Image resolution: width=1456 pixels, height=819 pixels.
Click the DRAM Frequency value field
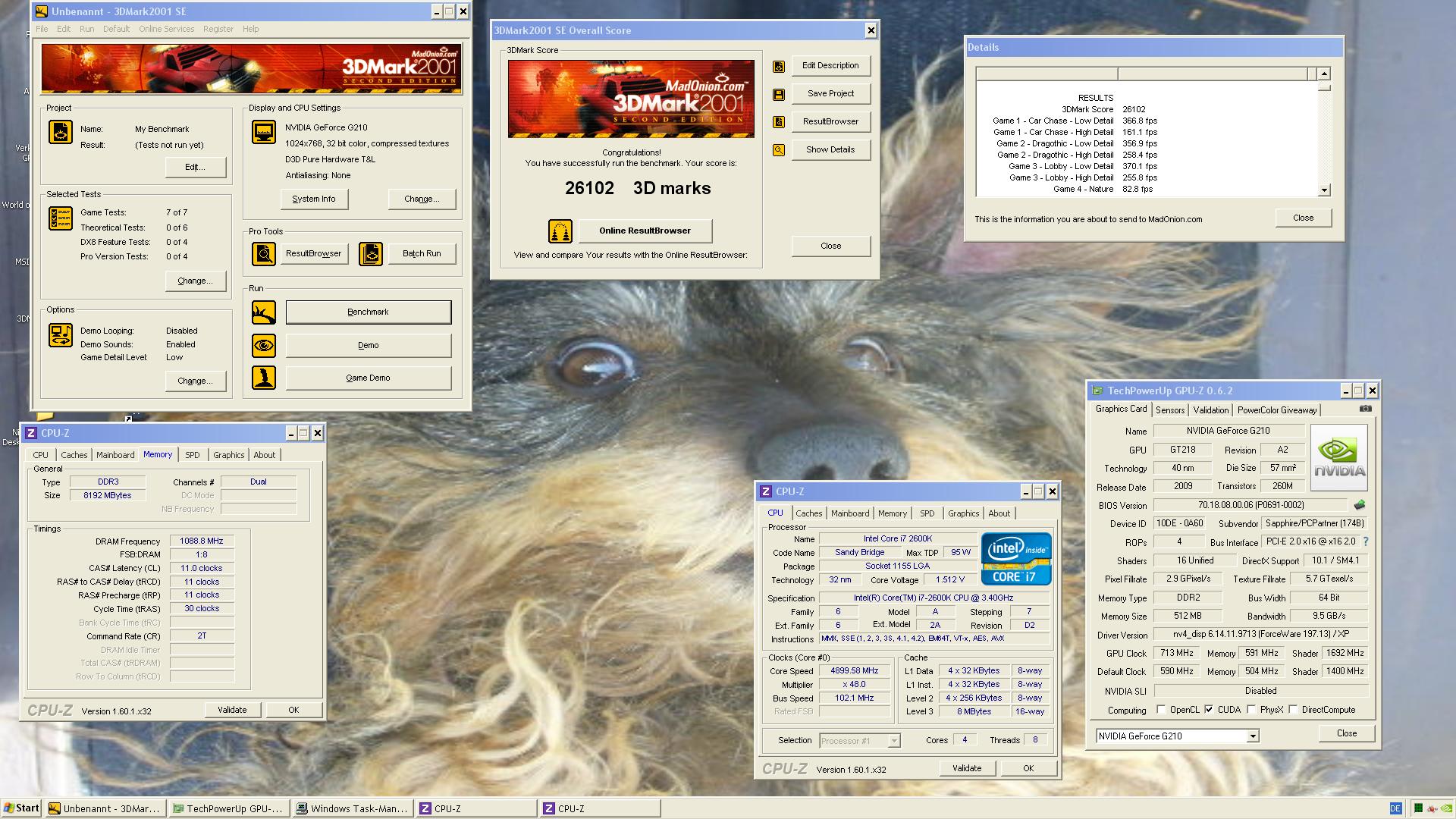tap(202, 541)
